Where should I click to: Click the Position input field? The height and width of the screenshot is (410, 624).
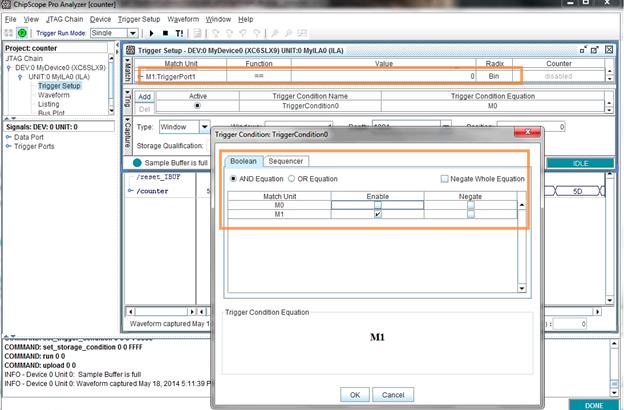tap(531, 127)
